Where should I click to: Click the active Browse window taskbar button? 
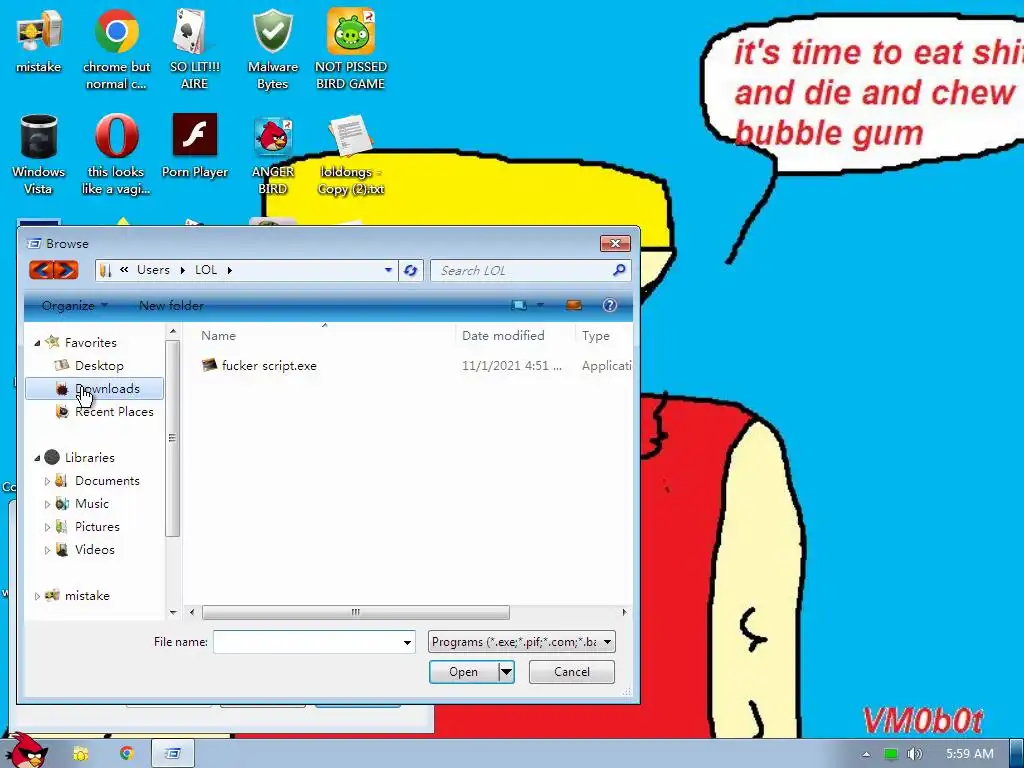pos(173,754)
